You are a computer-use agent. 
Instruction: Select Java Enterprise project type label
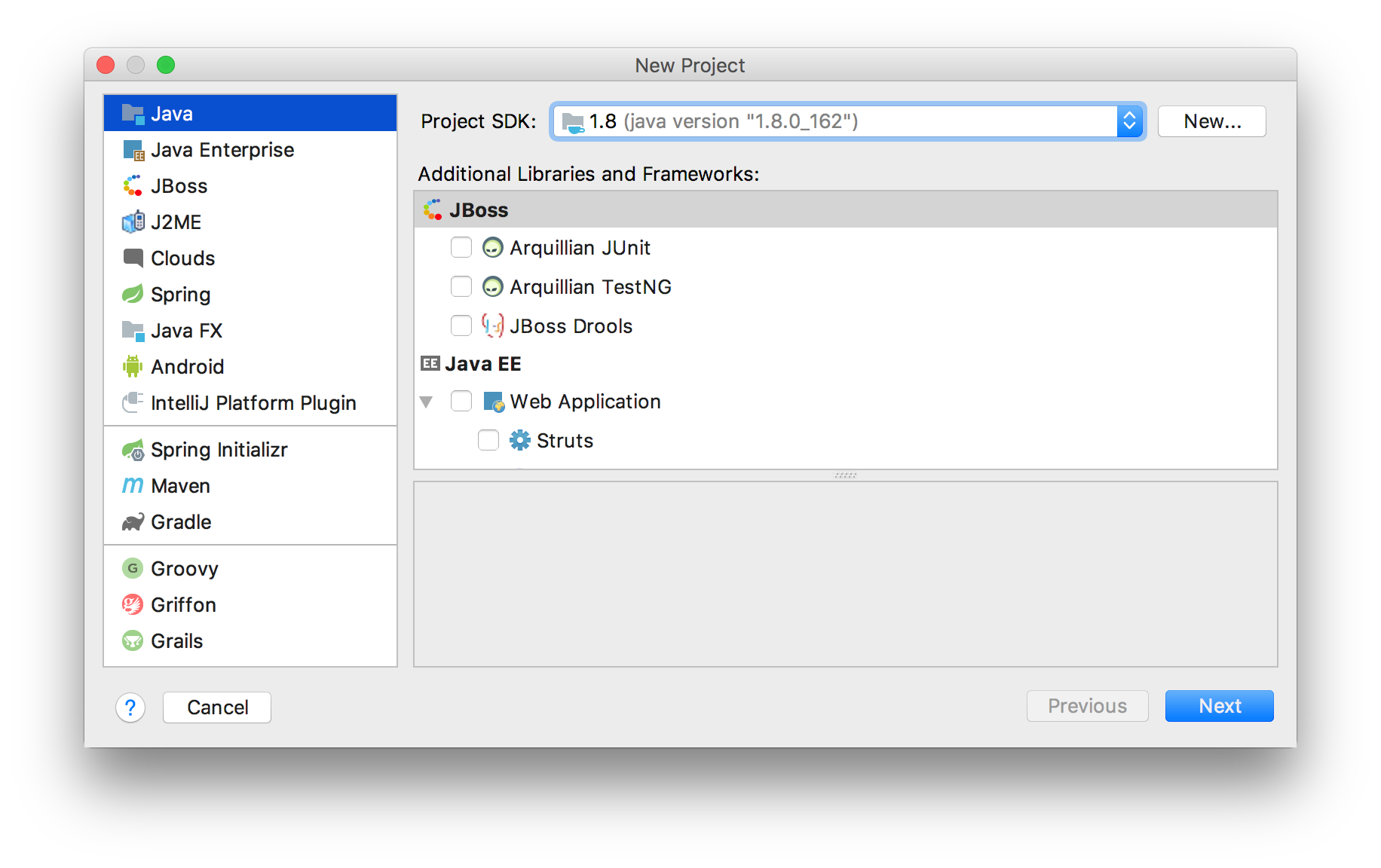(222, 150)
